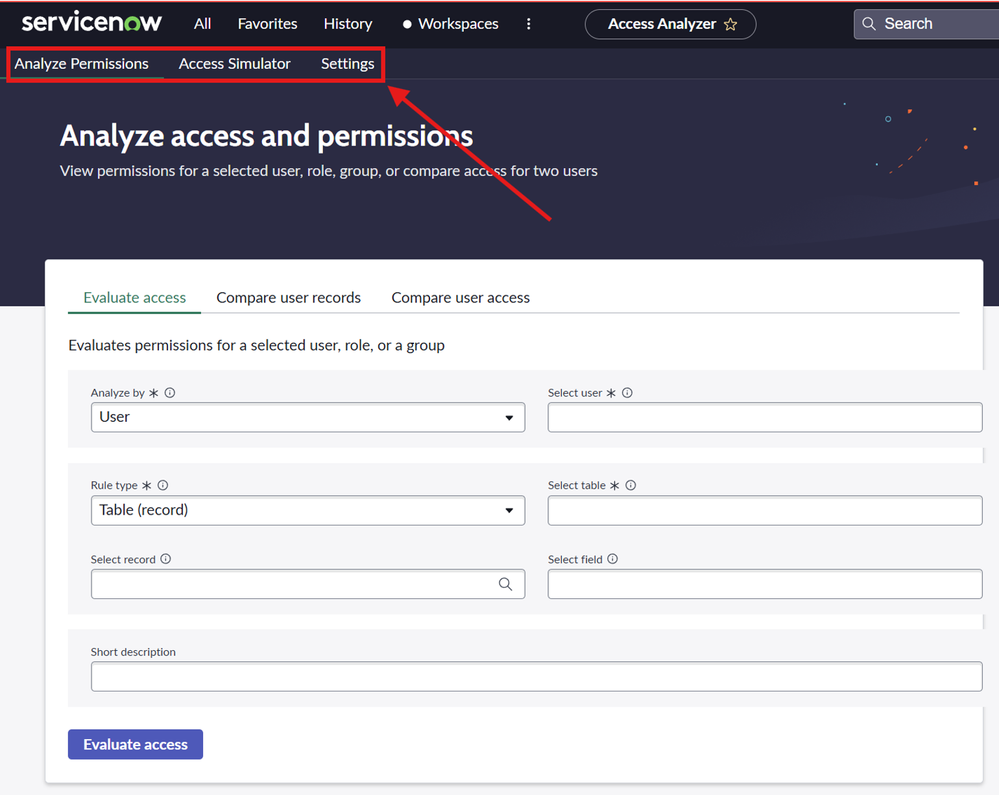Open the All navigation menu
Screen dimensions: 999x795
202,24
